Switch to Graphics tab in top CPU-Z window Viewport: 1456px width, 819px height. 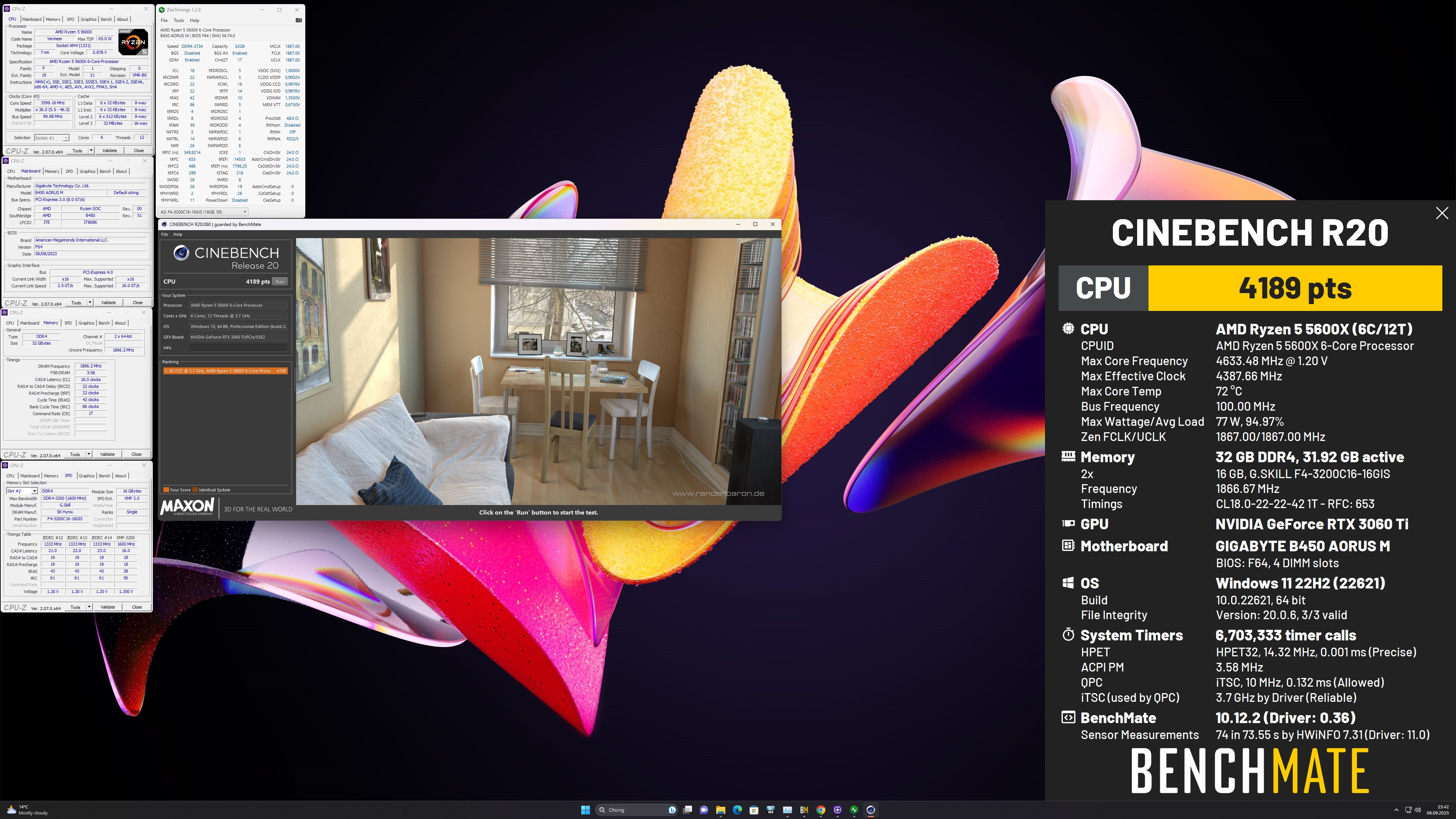pyautogui.click(x=89, y=19)
